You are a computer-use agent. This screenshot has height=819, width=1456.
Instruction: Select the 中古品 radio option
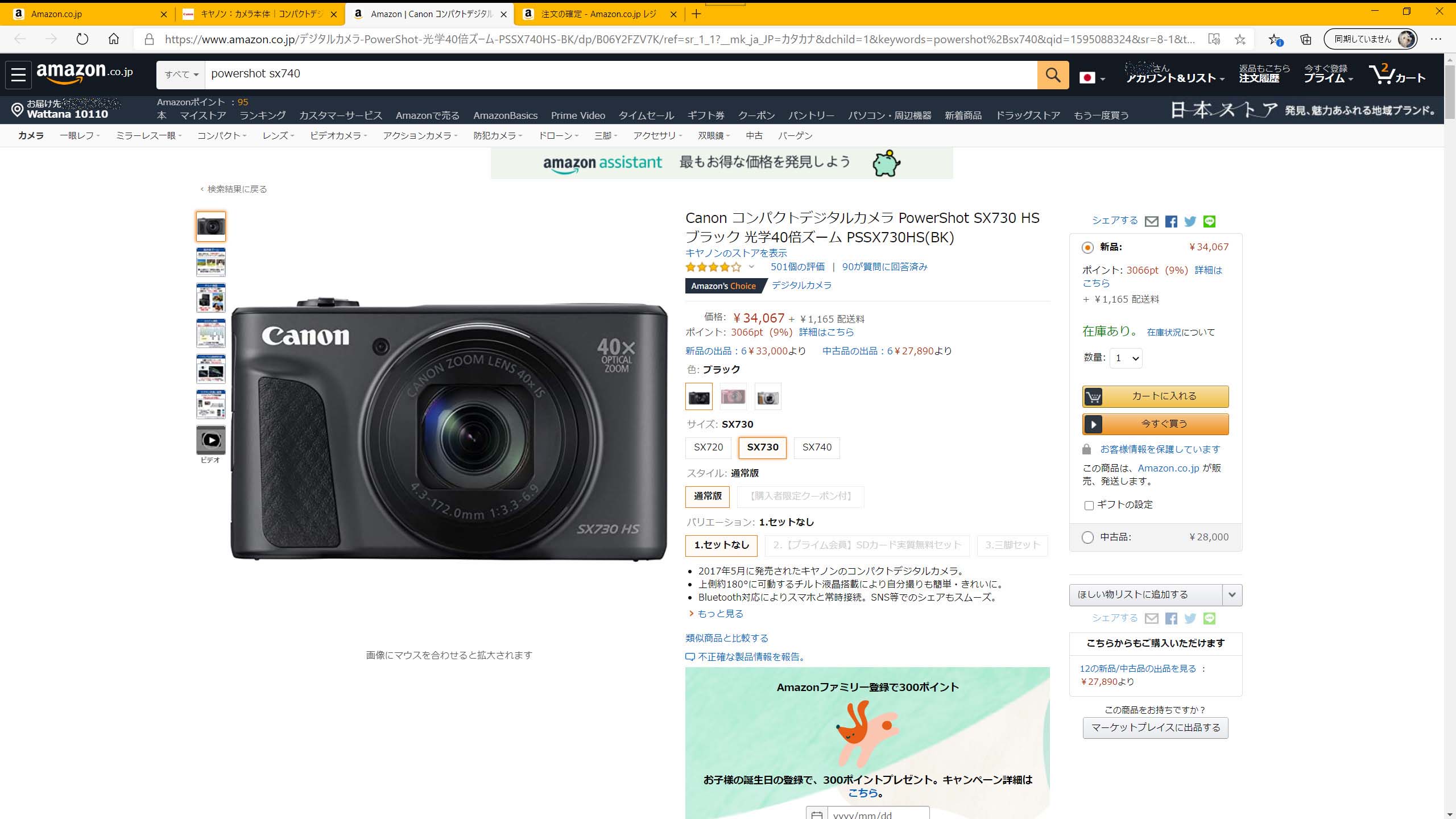tap(1087, 537)
